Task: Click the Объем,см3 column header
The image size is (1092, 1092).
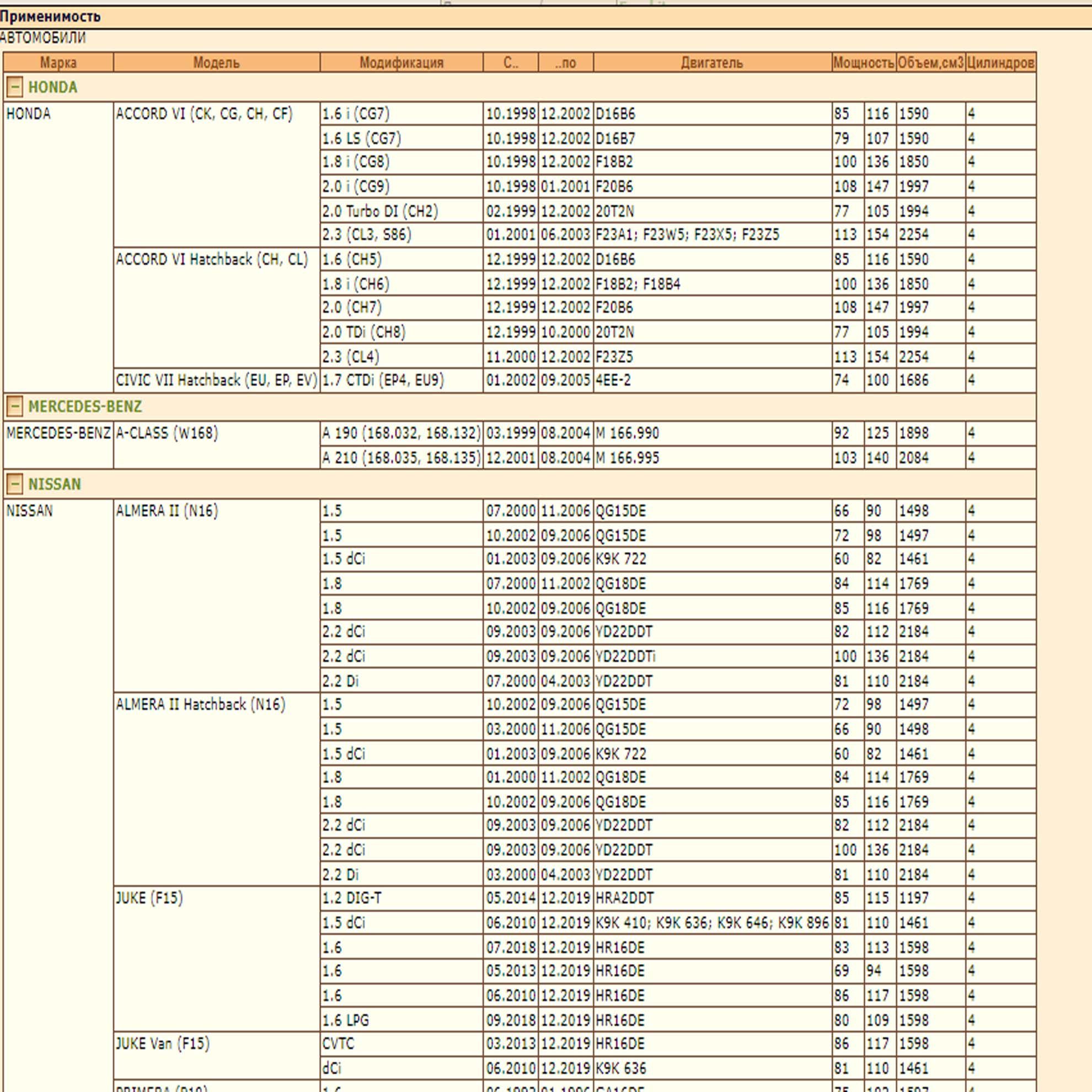Action: (930, 62)
